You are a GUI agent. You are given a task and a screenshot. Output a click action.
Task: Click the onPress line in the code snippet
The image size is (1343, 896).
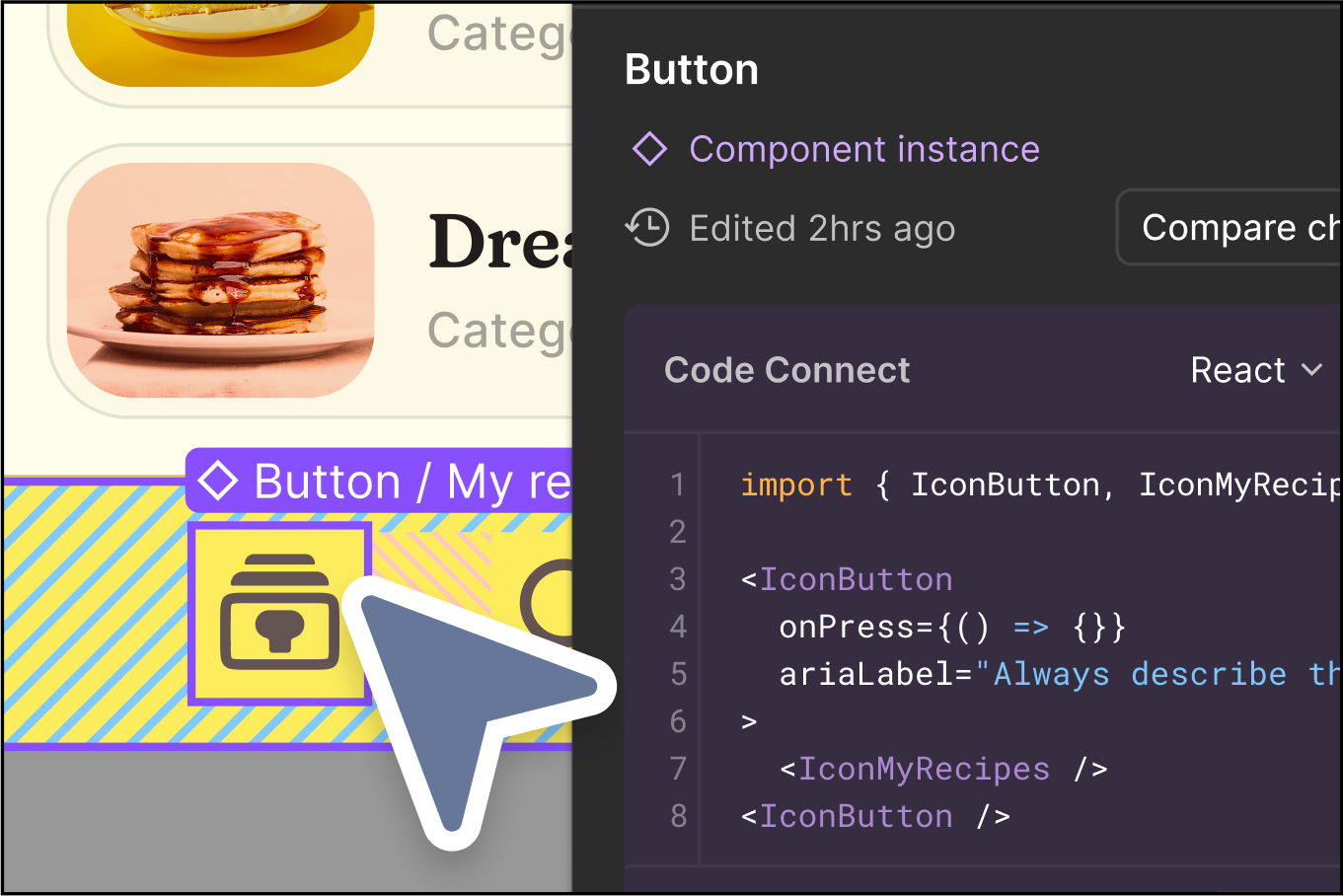(x=951, y=627)
